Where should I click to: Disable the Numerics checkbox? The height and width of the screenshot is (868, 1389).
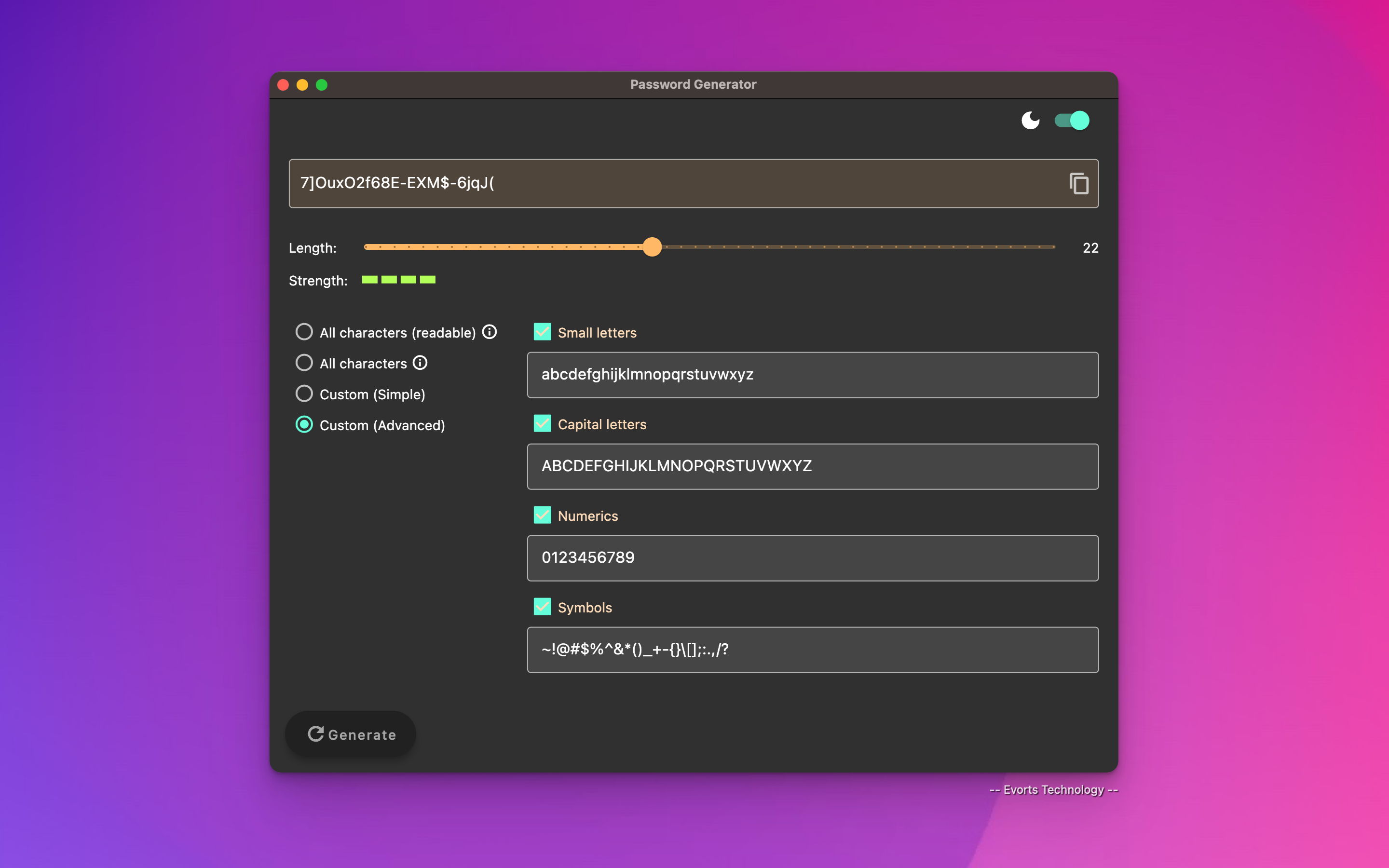[542, 515]
